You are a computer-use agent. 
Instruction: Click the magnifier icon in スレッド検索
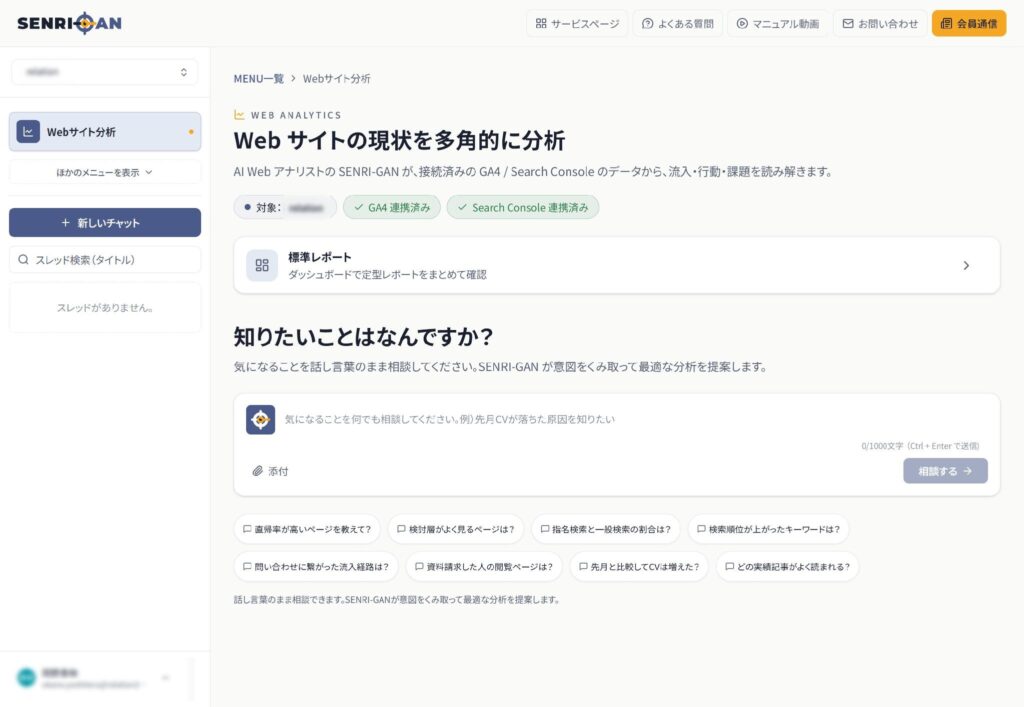24,260
